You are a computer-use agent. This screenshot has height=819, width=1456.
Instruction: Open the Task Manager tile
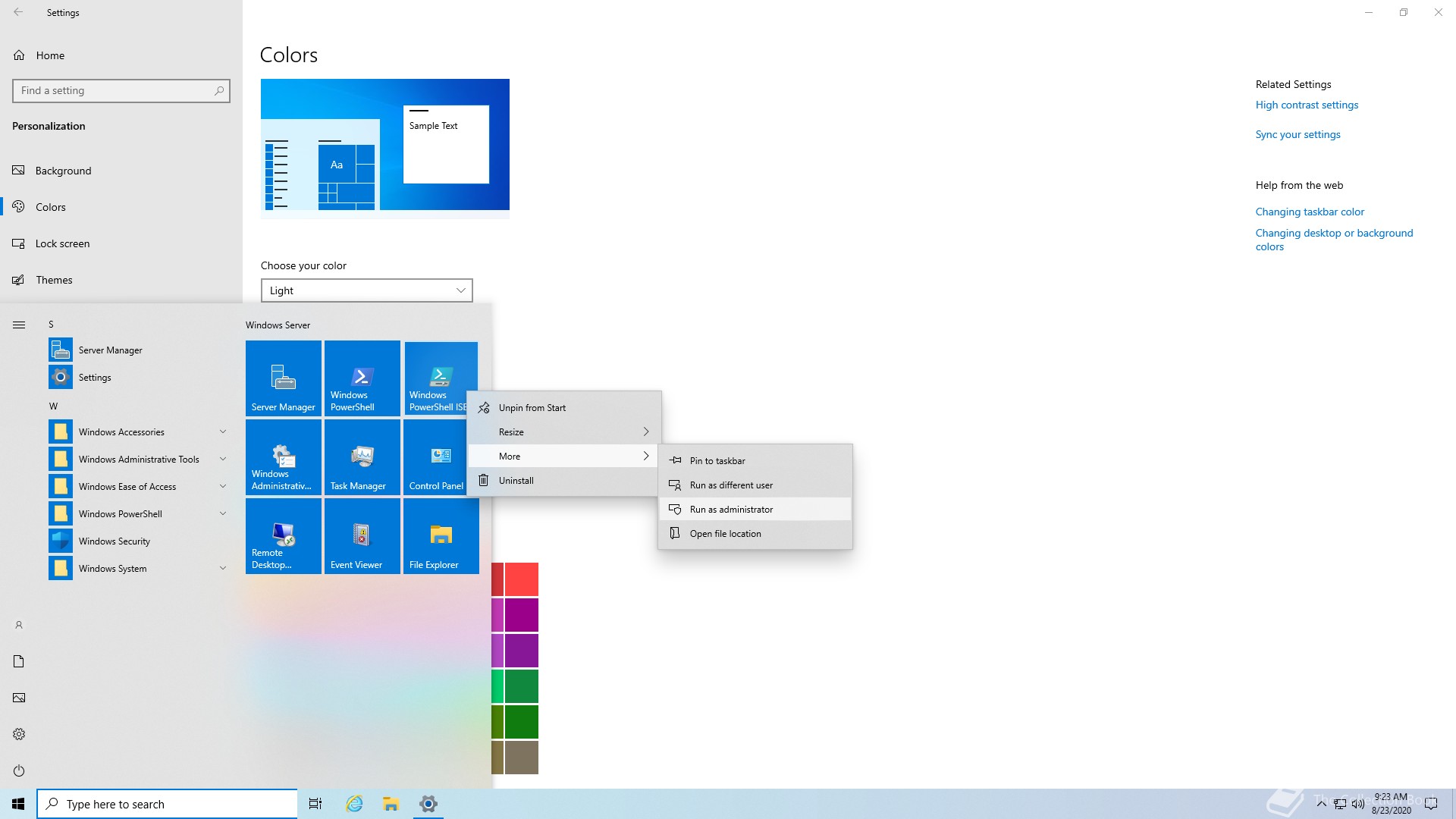362,457
